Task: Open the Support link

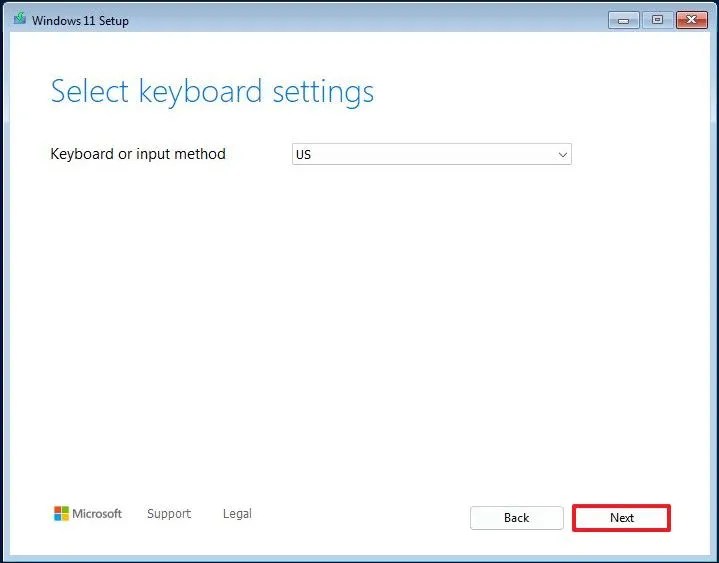Action: point(169,513)
